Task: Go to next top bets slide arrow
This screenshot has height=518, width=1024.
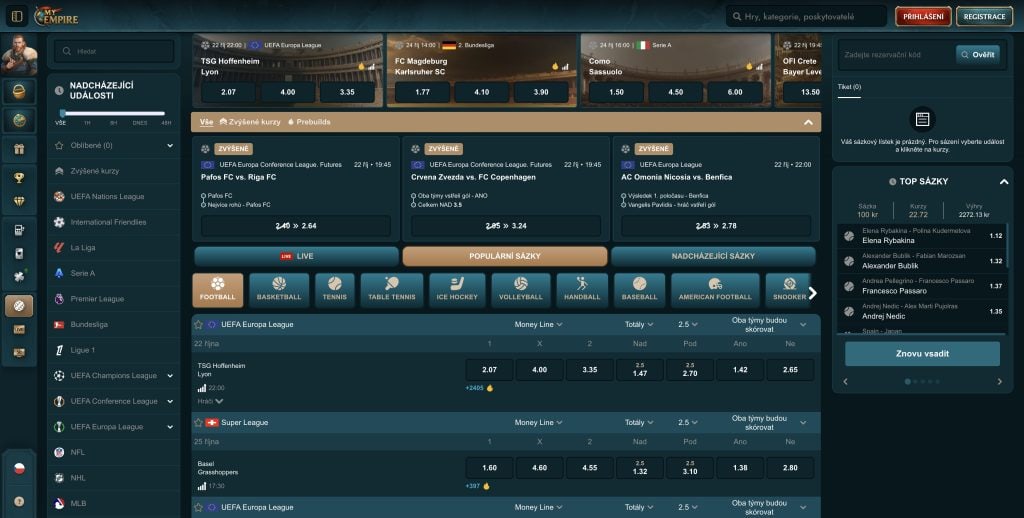Action: 999,381
